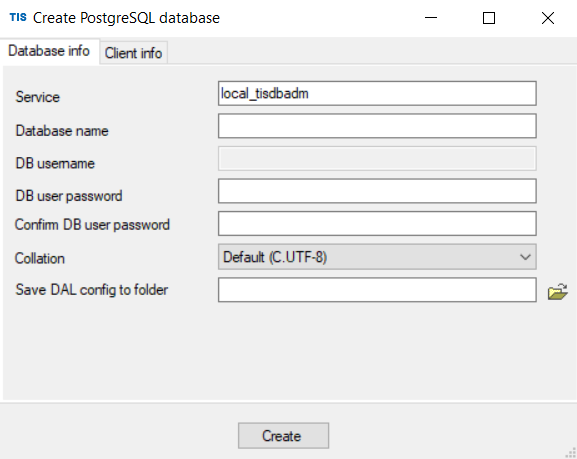
Task: Click the resize grip in the window corner
Action: pos(570,452)
